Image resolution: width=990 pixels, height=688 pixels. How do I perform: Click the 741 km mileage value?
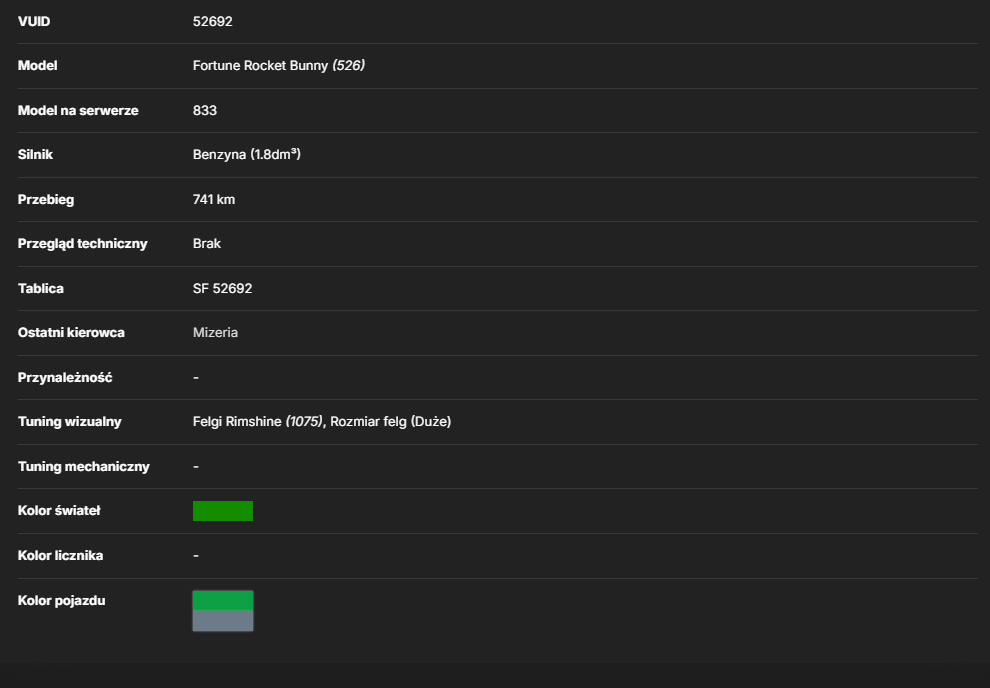214,199
